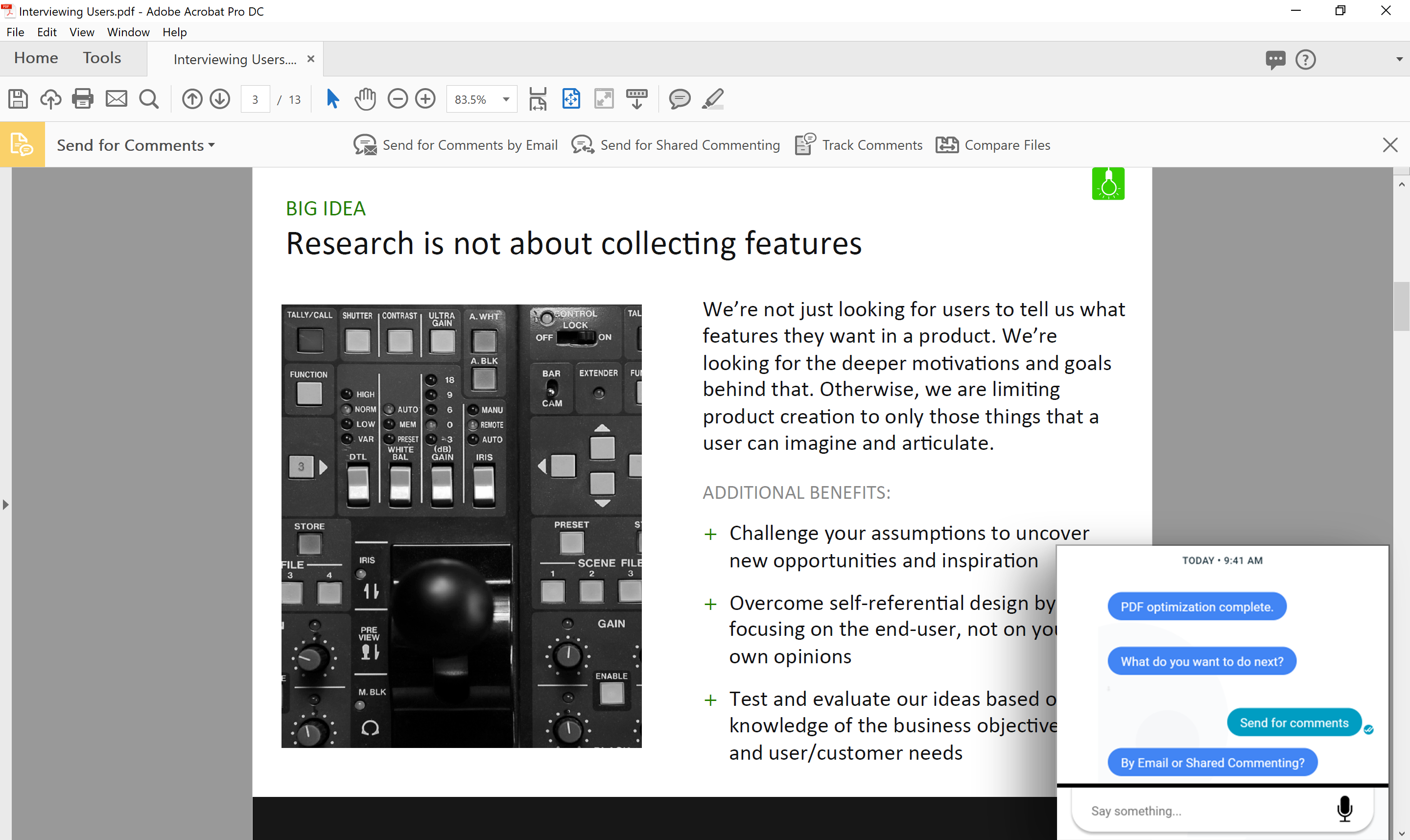1410x840 pixels.
Task: Add a sticky note comment
Action: pyautogui.click(x=679, y=99)
